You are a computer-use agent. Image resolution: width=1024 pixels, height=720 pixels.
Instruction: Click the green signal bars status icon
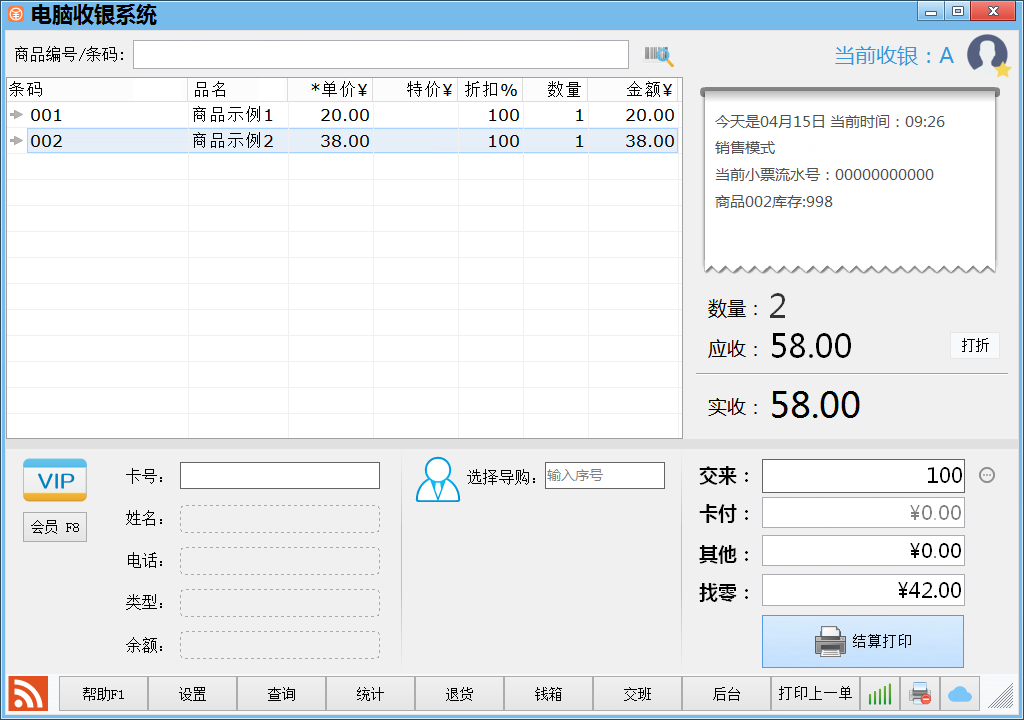[879, 692]
